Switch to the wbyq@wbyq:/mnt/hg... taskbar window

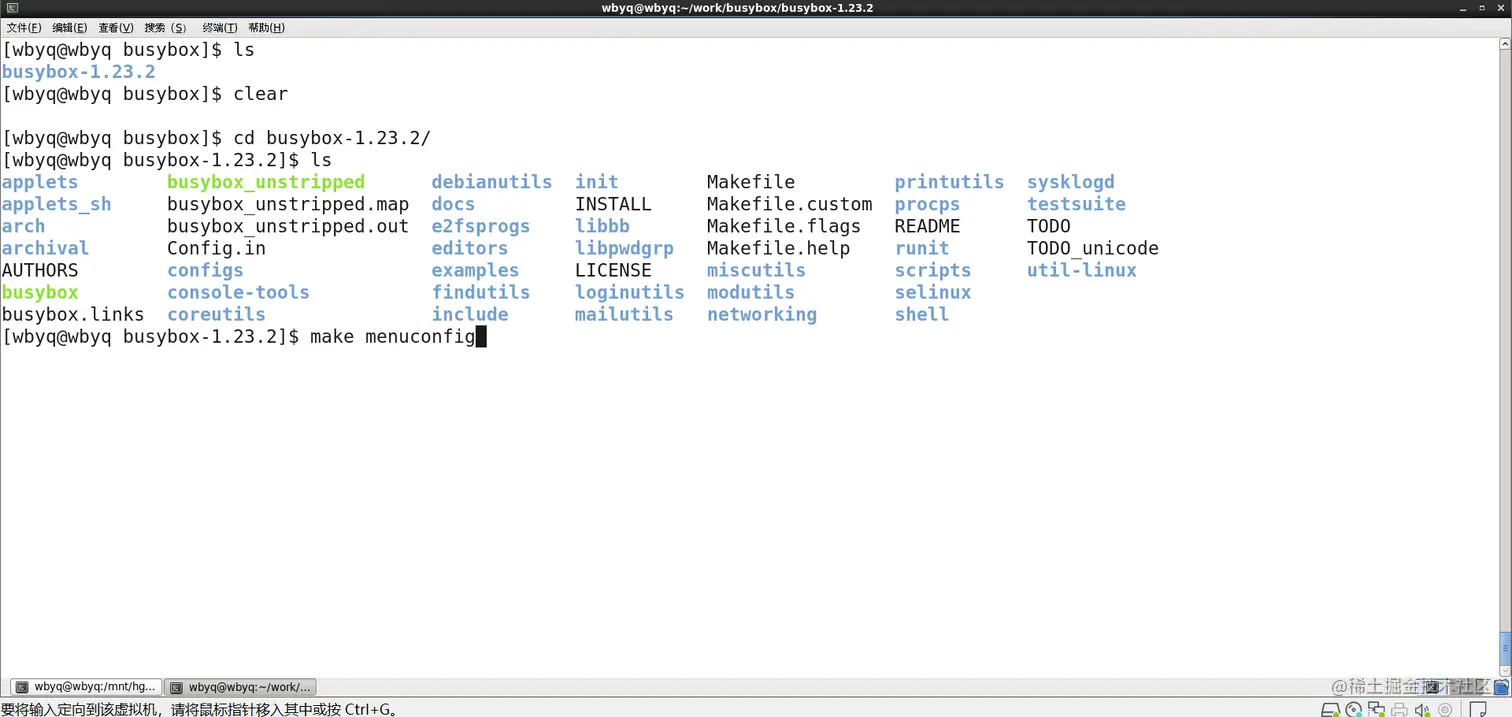coord(85,687)
